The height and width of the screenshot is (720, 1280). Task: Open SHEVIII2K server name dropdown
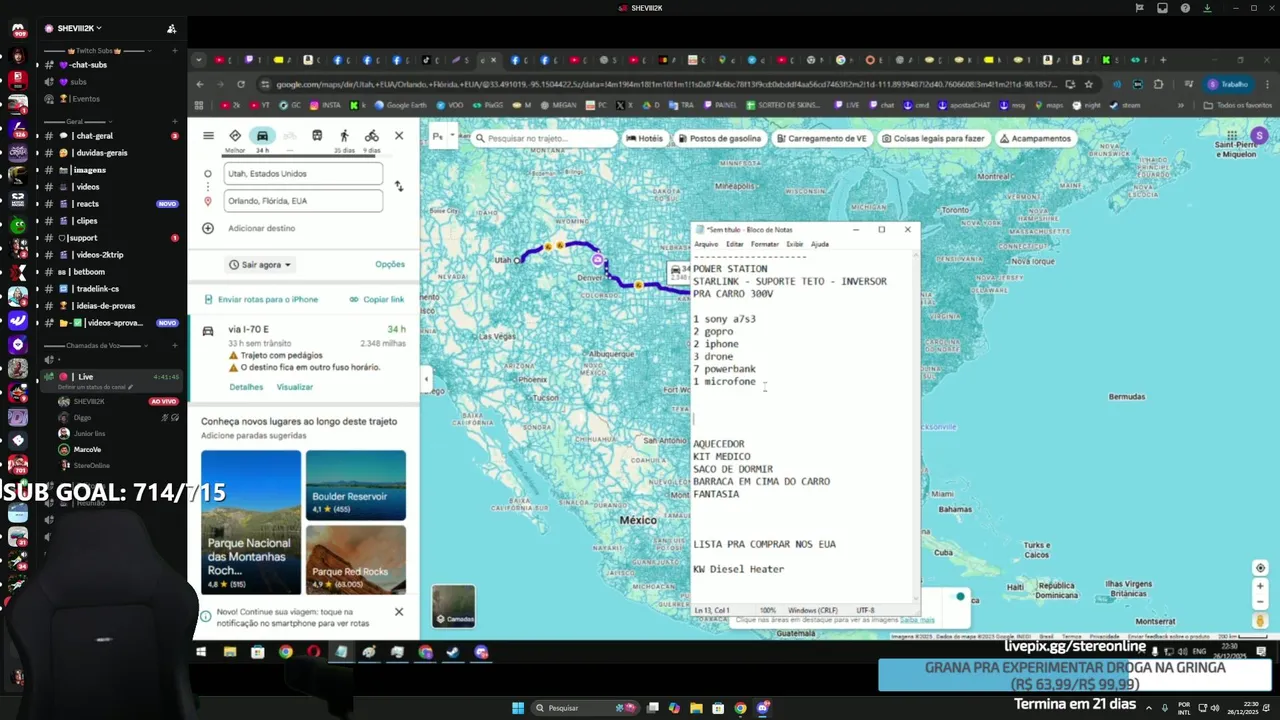click(79, 28)
